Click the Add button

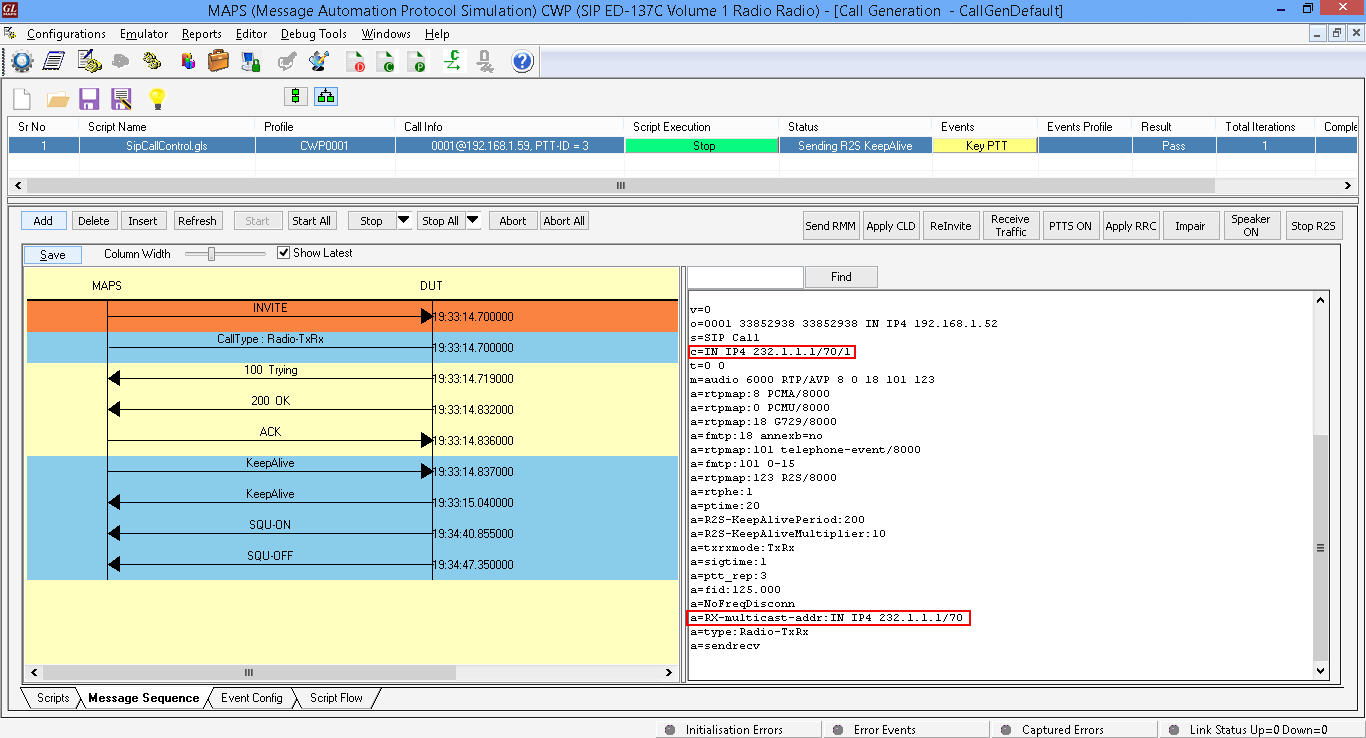(43, 221)
